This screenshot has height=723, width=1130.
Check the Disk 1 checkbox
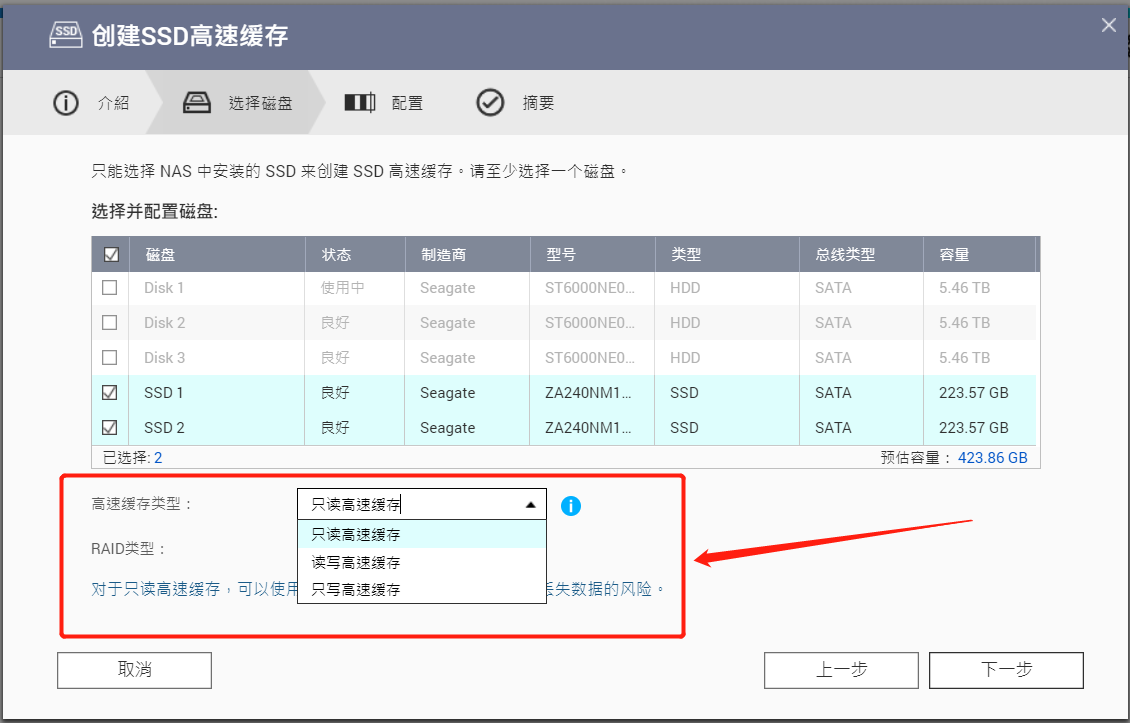(x=111, y=288)
